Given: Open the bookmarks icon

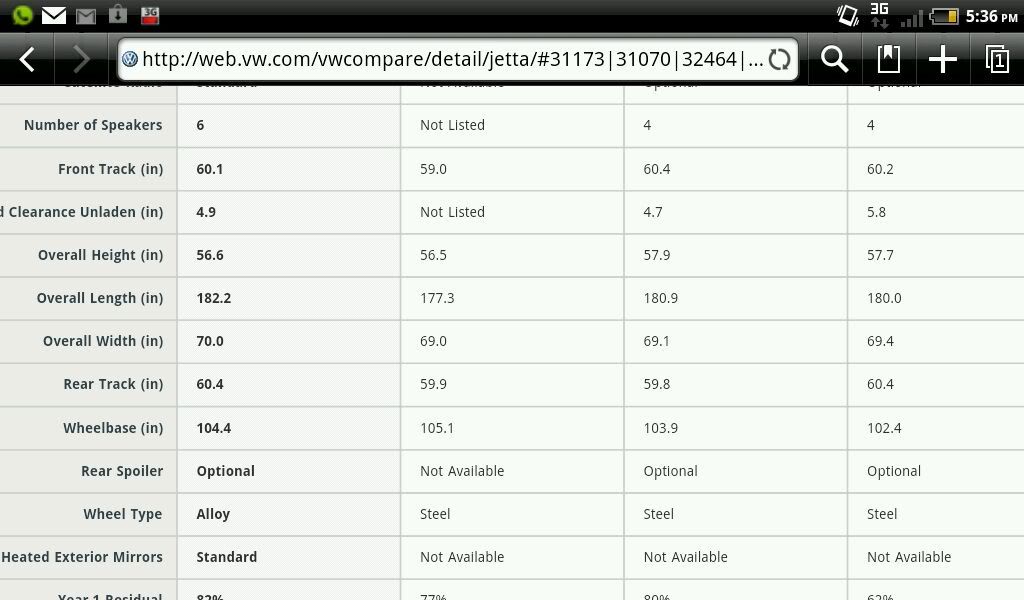Looking at the screenshot, I should (888, 59).
